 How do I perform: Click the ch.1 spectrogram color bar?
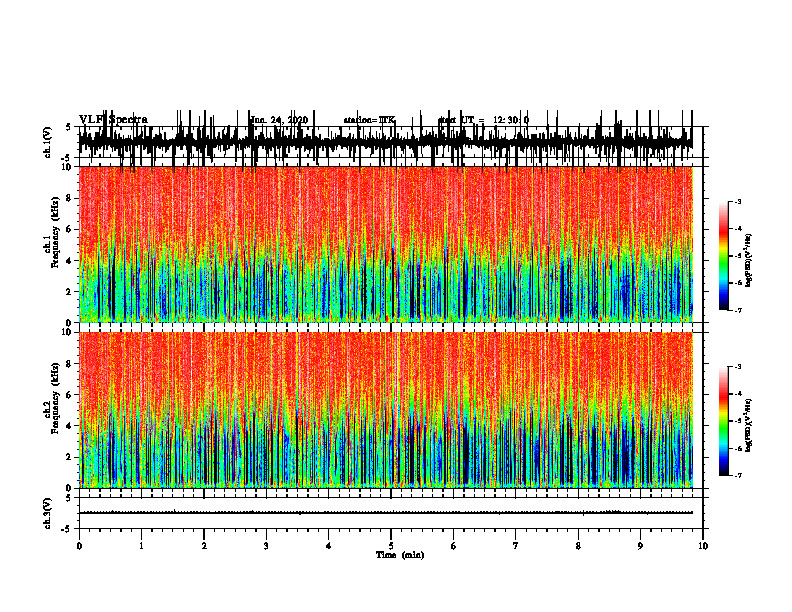coord(724,256)
